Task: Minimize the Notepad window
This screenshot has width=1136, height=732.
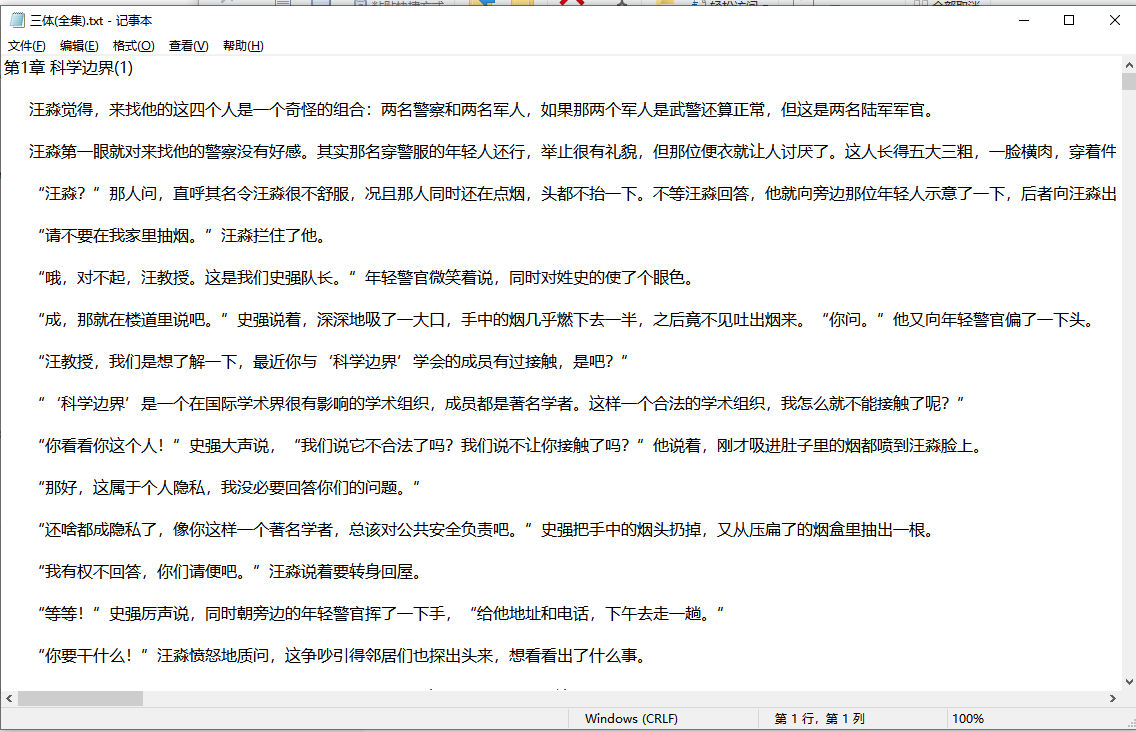Action: click(x=1024, y=20)
